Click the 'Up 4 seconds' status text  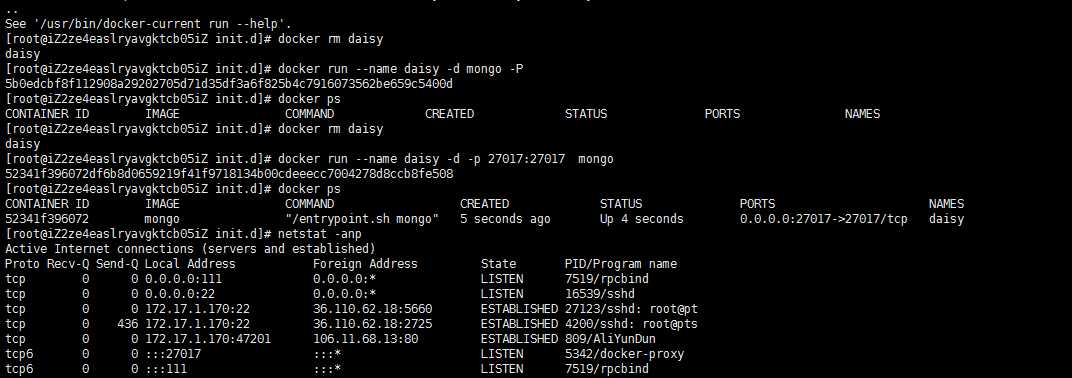pyautogui.click(x=641, y=219)
